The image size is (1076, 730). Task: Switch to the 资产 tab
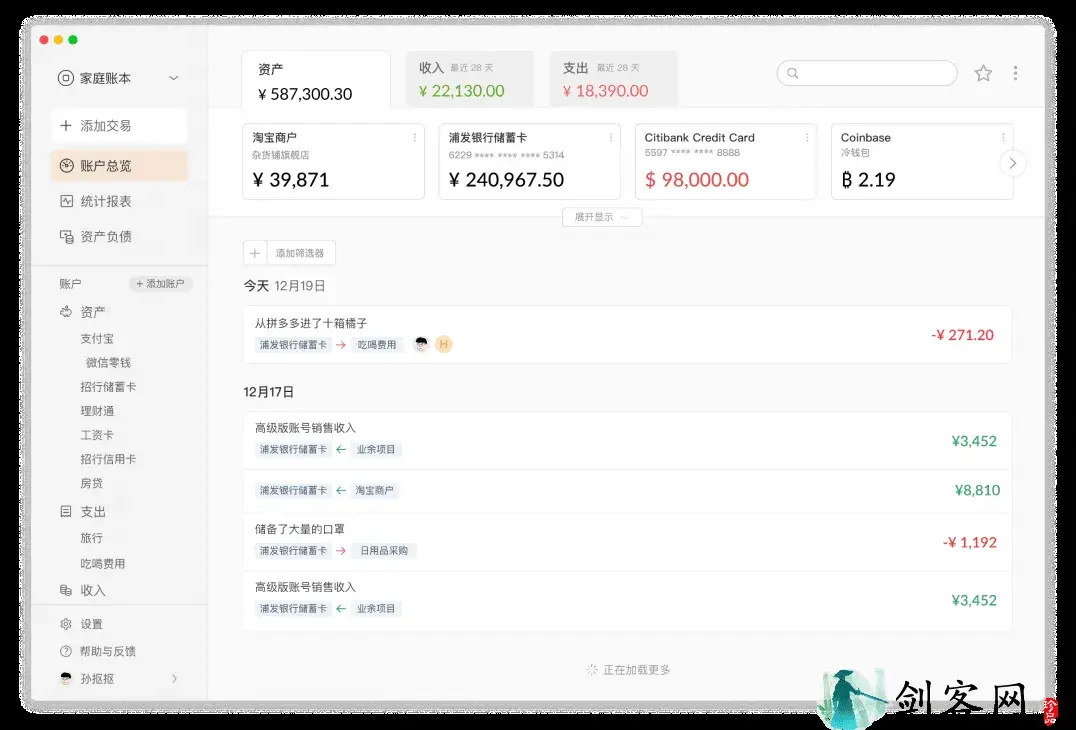pos(316,80)
